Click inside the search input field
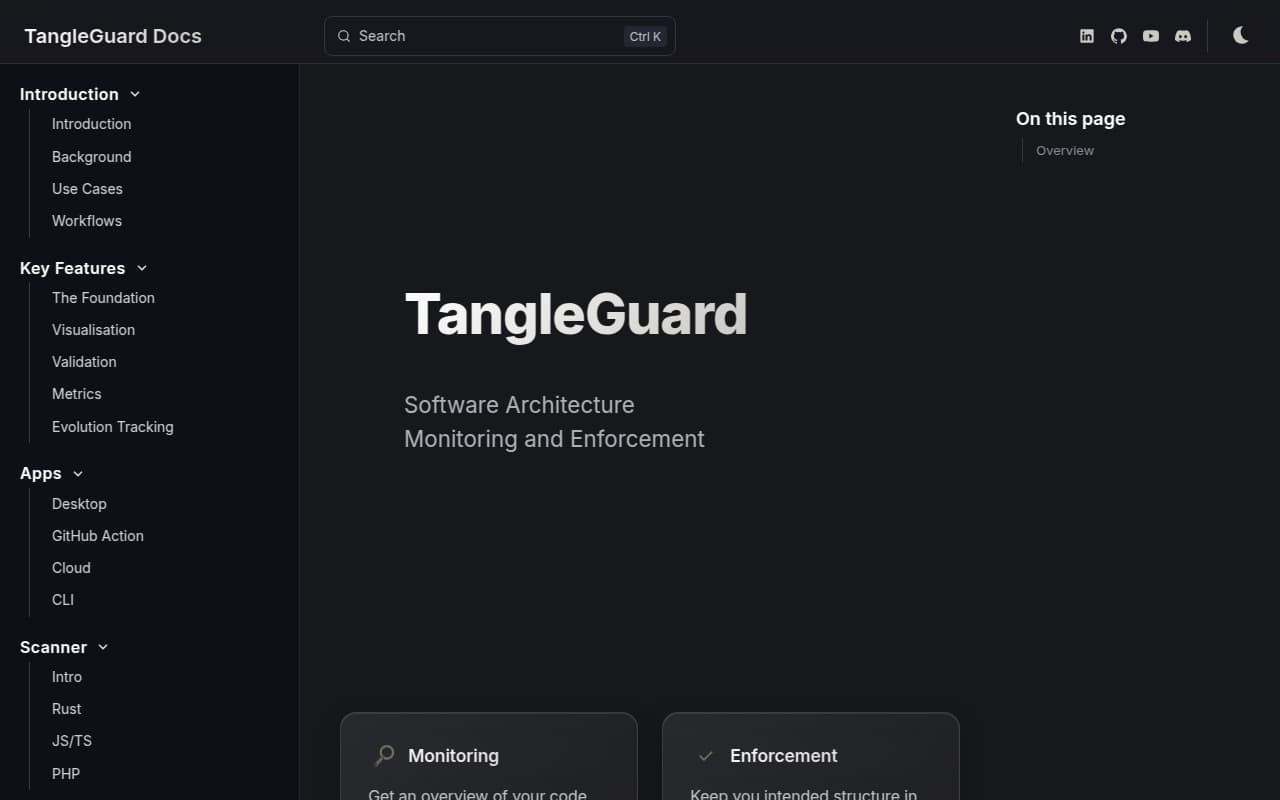The width and height of the screenshot is (1280, 800). point(480,36)
